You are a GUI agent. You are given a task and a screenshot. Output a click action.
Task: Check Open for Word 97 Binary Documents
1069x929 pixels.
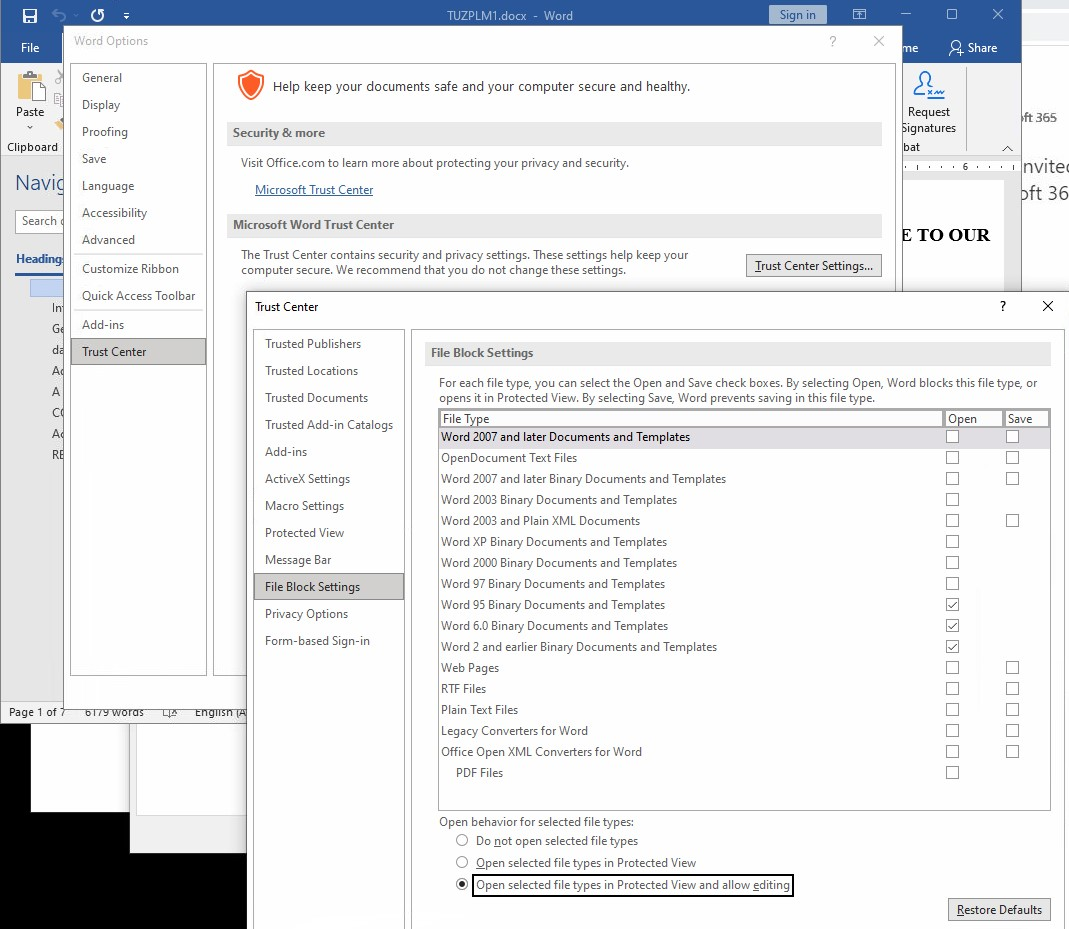(952, 584)
